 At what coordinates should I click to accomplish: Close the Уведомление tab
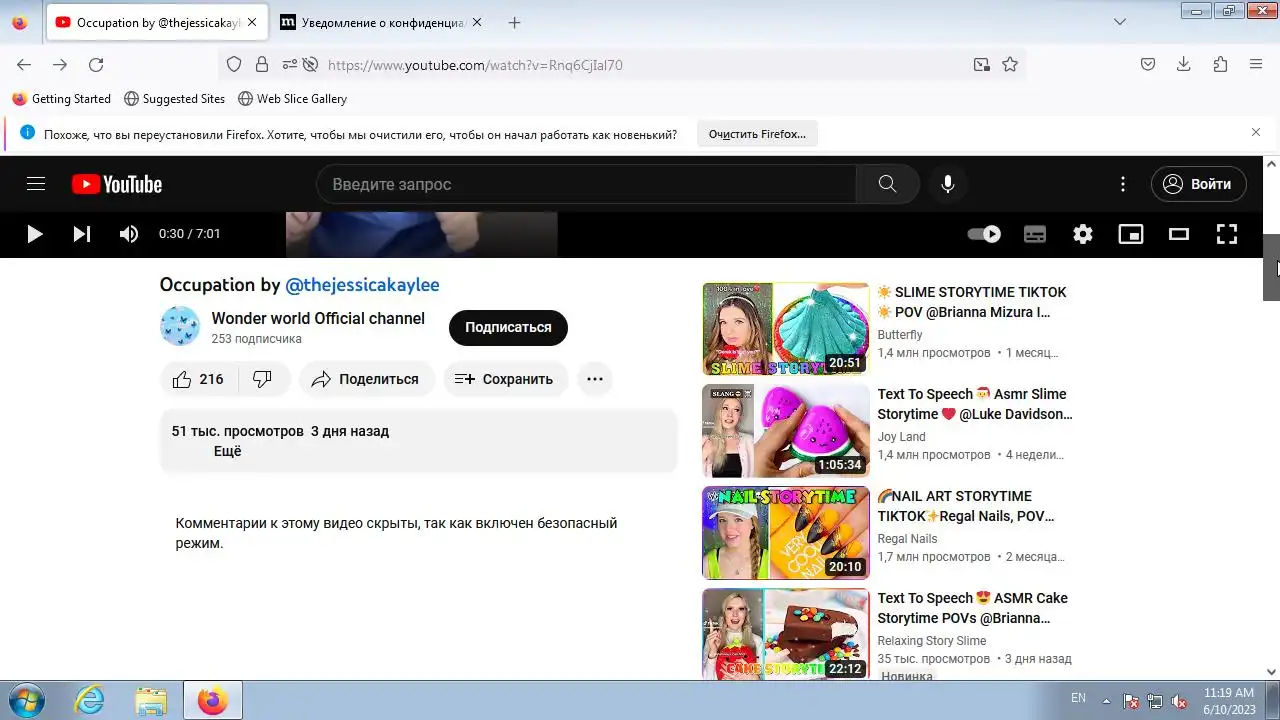(x=476, y=22)
